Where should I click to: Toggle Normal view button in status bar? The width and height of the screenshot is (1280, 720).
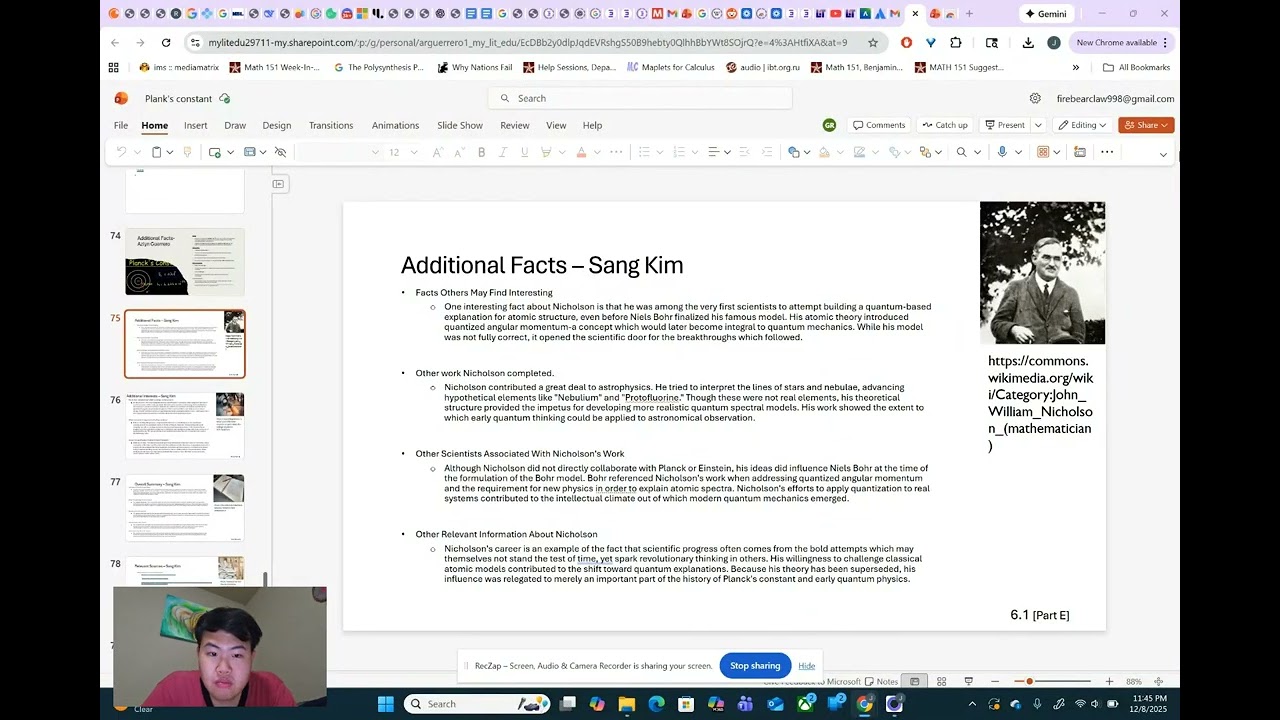click(x=915, y=681)
